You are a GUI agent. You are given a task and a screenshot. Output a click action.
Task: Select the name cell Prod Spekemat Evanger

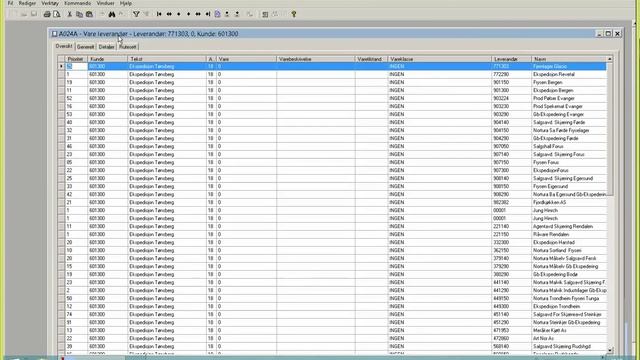569,106
